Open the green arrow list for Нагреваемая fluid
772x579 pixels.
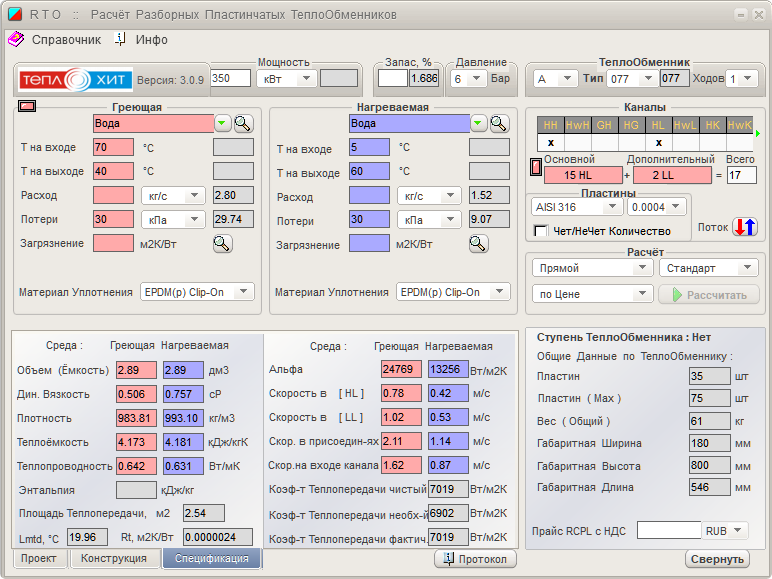tap(479, 123)
